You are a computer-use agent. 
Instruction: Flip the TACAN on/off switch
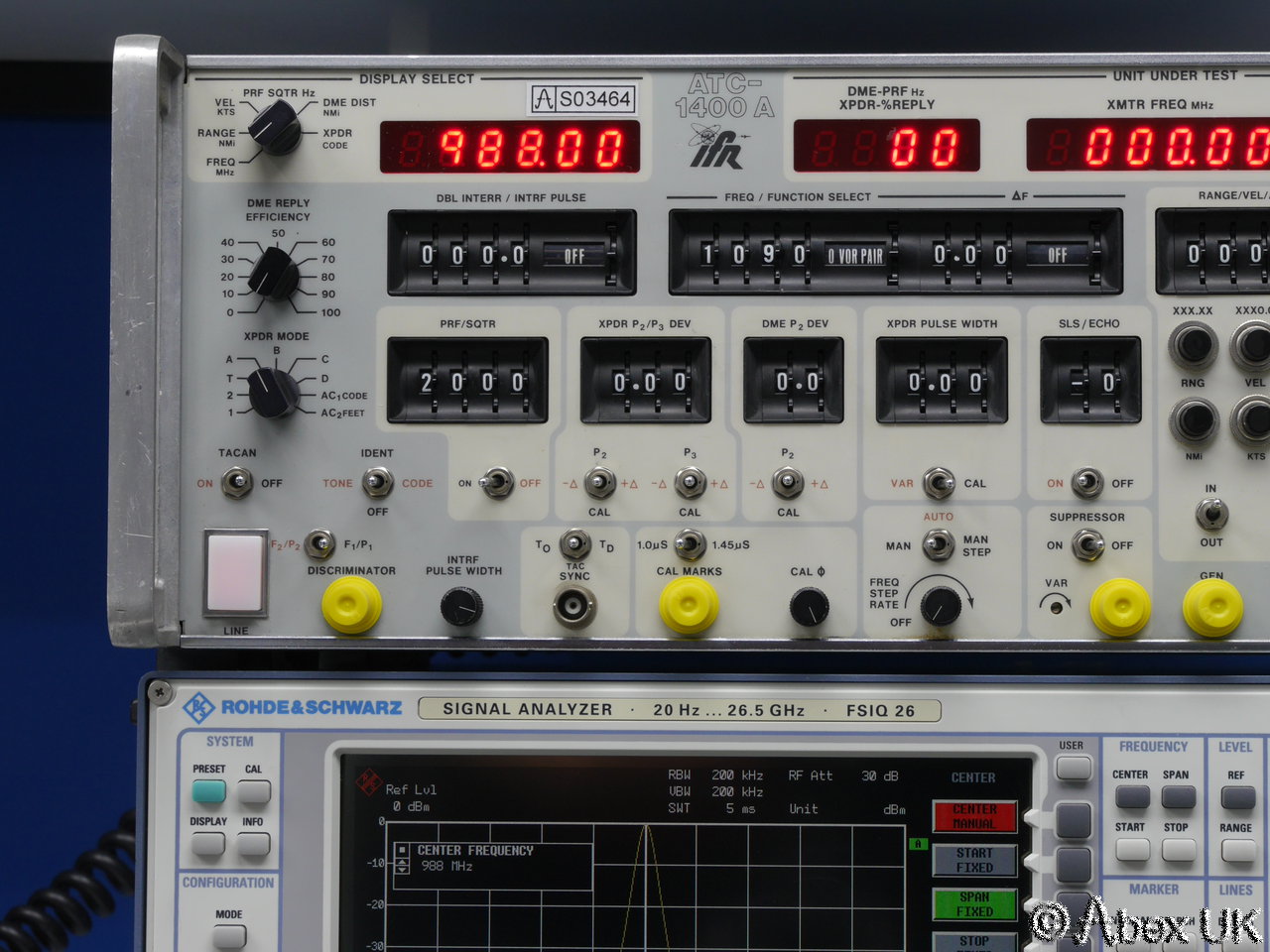pos(236,483)
